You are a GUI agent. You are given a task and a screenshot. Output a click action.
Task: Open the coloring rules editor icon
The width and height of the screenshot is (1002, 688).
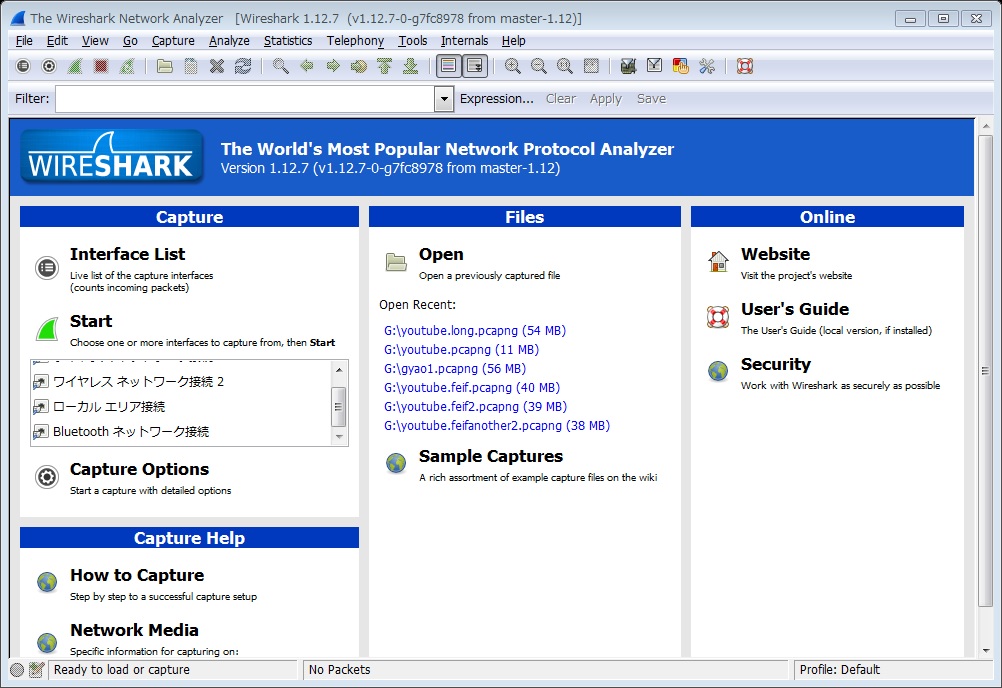pos(681,66)
